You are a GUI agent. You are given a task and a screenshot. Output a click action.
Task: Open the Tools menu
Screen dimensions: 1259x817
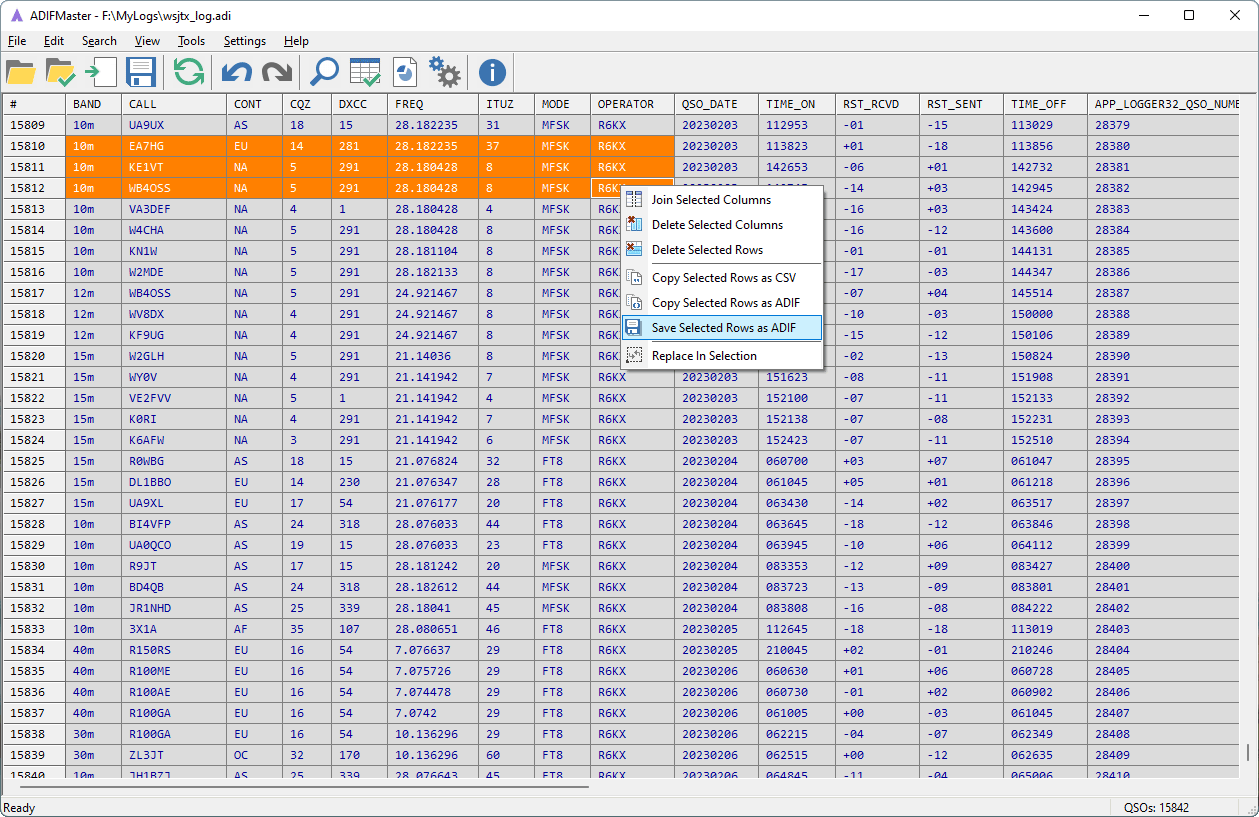(x=191, y=41)
